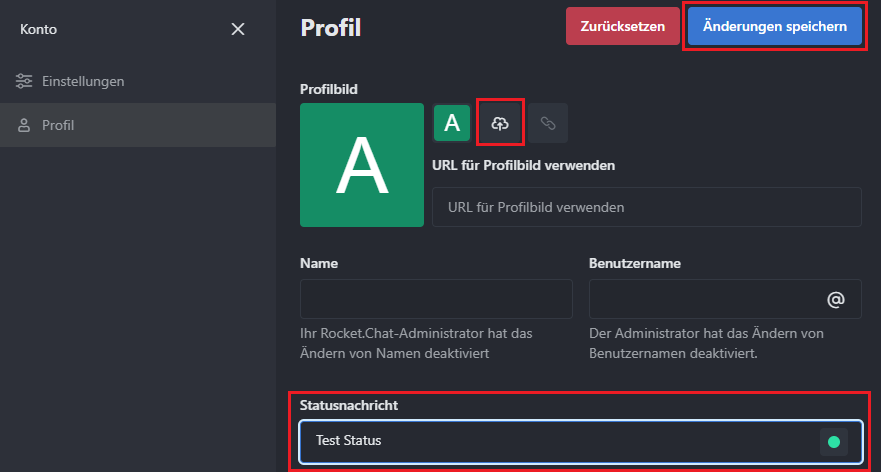
Task: Open the green online status selector
Action: 834,442
